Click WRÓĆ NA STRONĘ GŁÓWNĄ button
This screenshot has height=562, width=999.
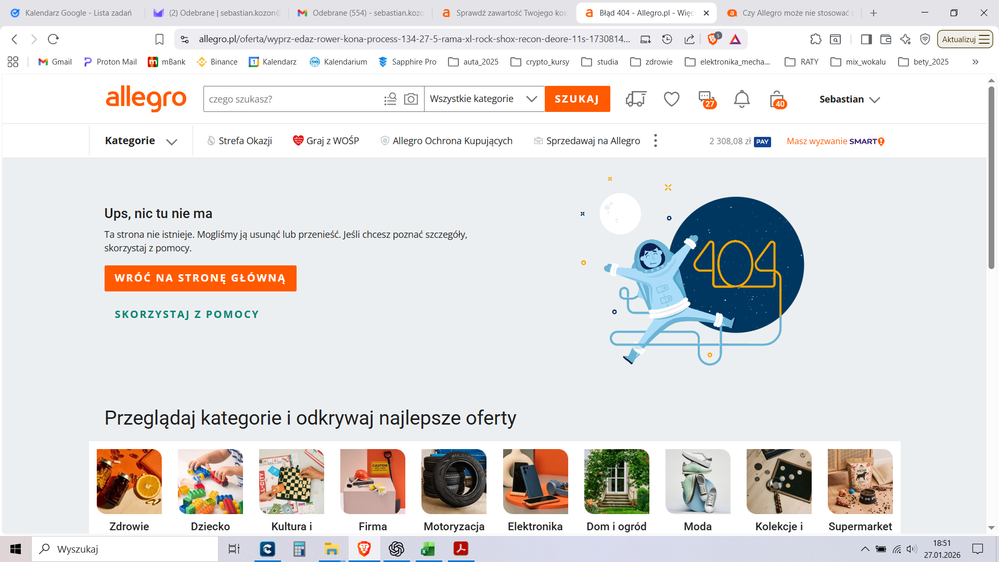(200, 278)
